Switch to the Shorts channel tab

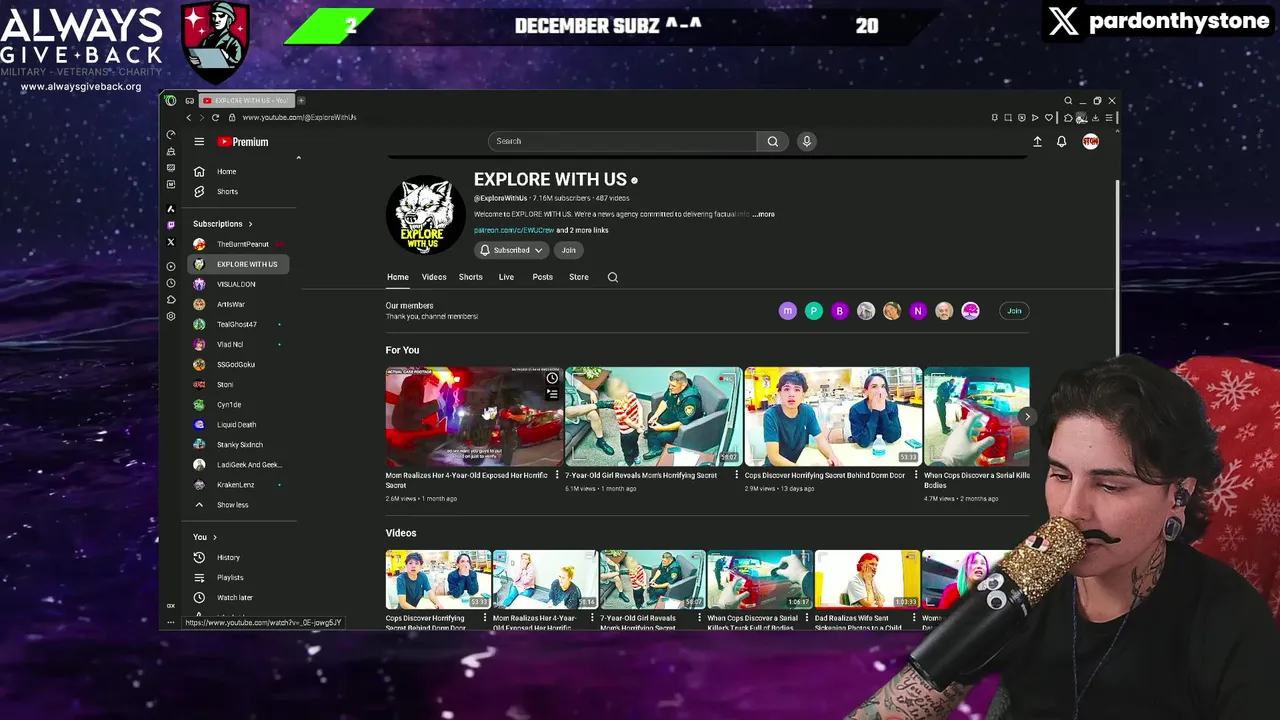pos(470,277)
